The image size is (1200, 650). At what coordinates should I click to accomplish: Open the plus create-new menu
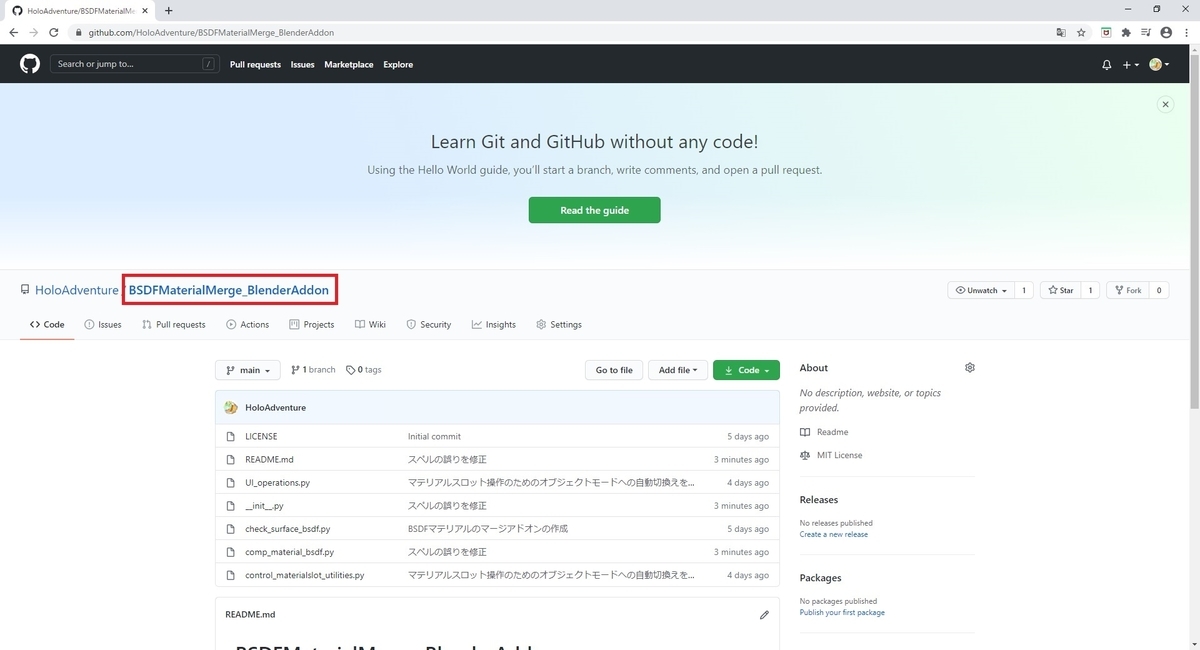point(1131,64)
